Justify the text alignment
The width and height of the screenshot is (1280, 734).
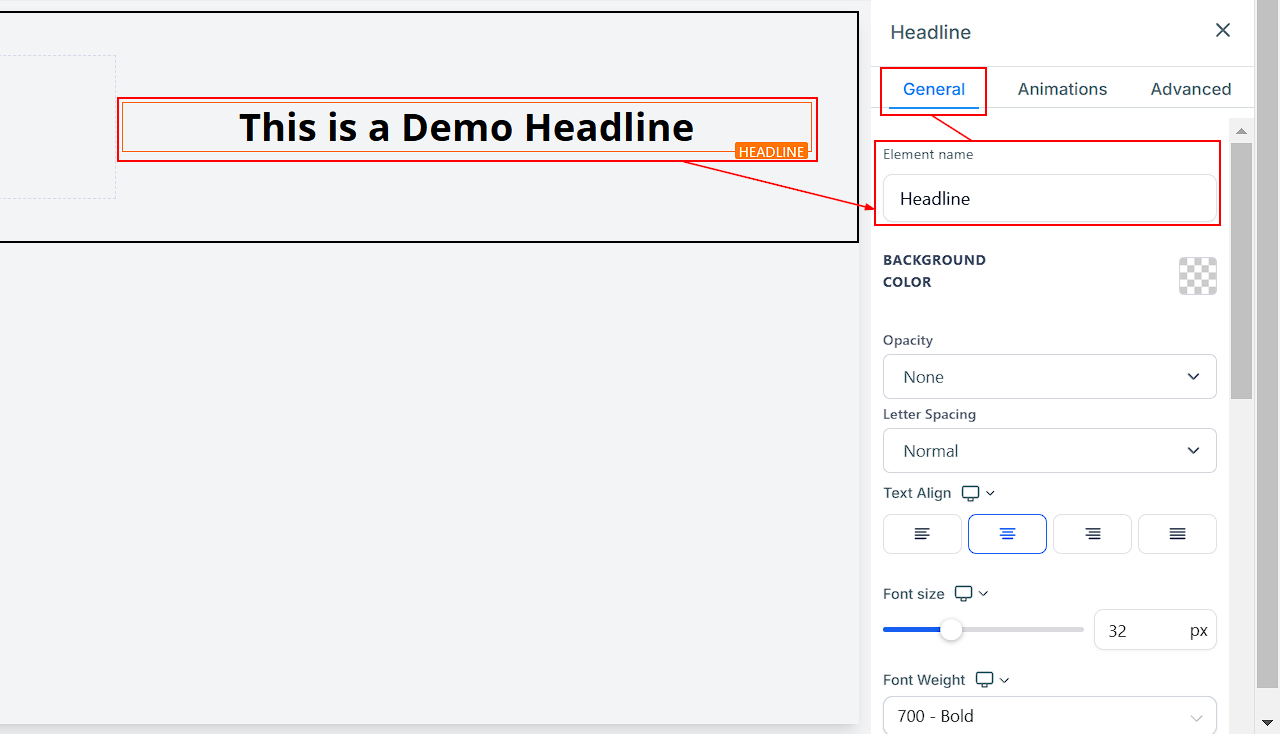tap(1177, 534)
